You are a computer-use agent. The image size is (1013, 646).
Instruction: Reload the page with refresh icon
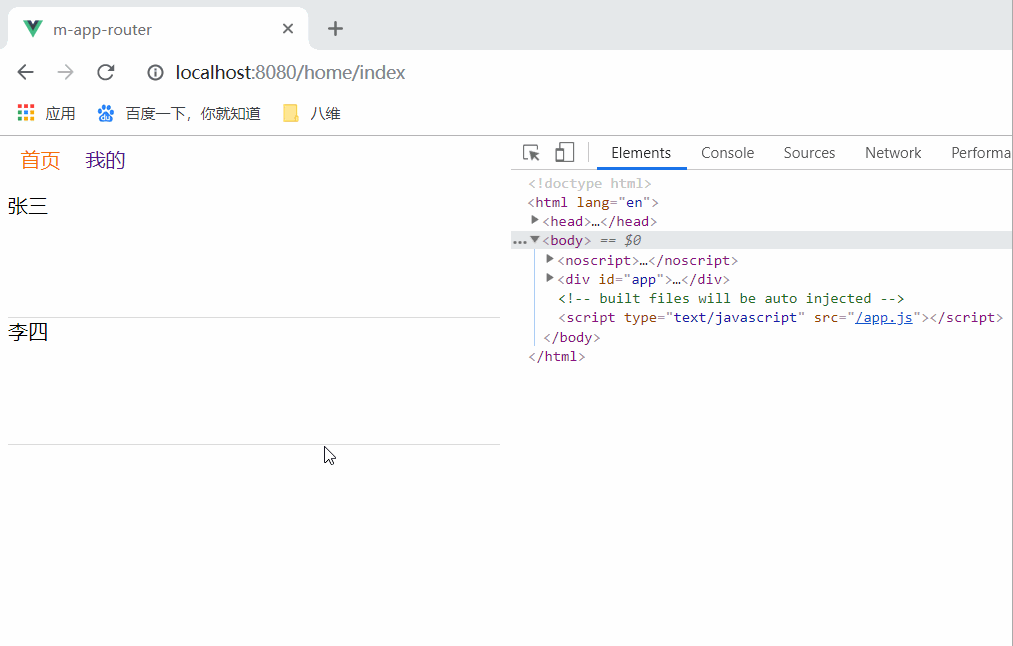[106, 72]
